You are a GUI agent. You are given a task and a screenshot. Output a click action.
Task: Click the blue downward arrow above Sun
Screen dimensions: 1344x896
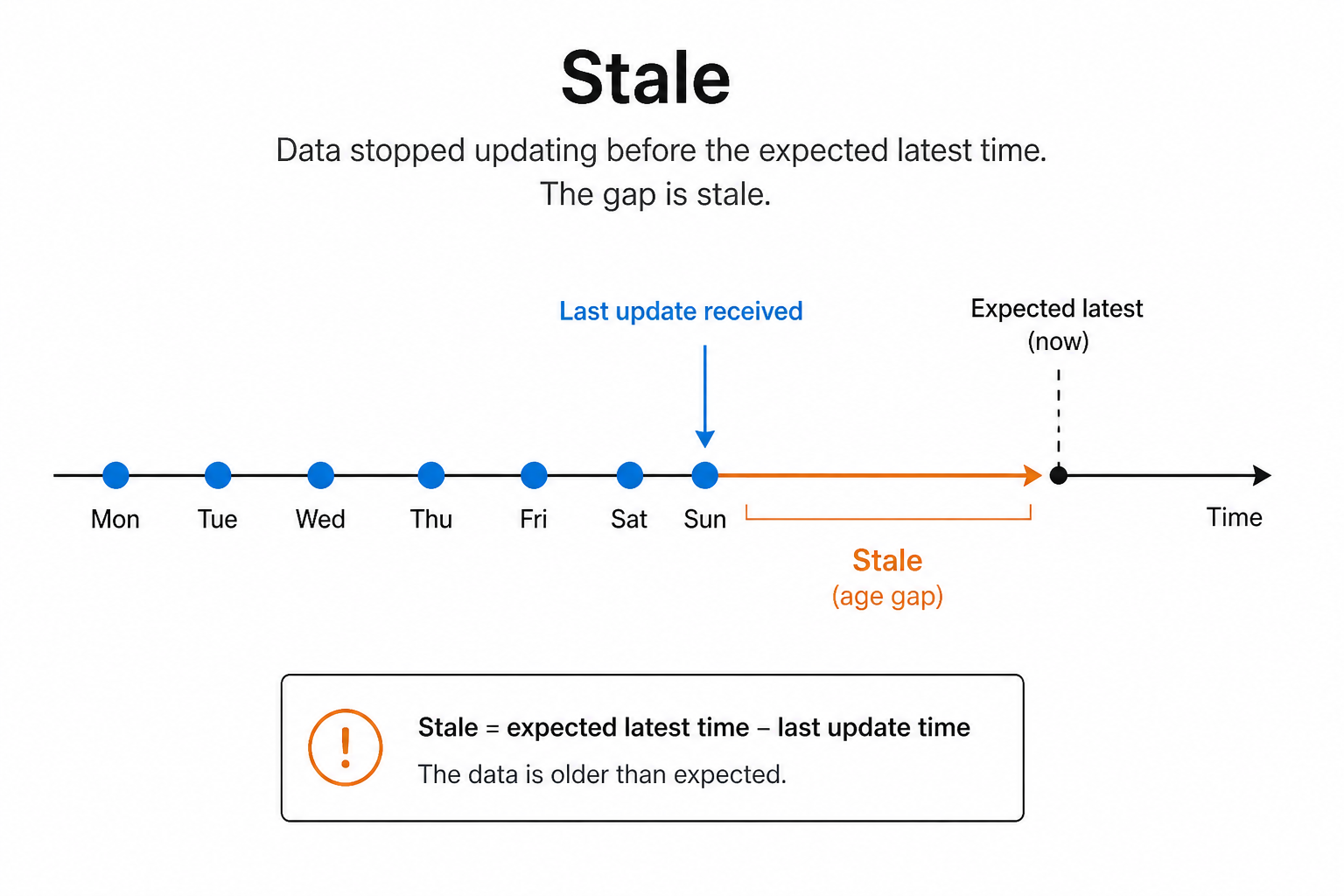705,396
